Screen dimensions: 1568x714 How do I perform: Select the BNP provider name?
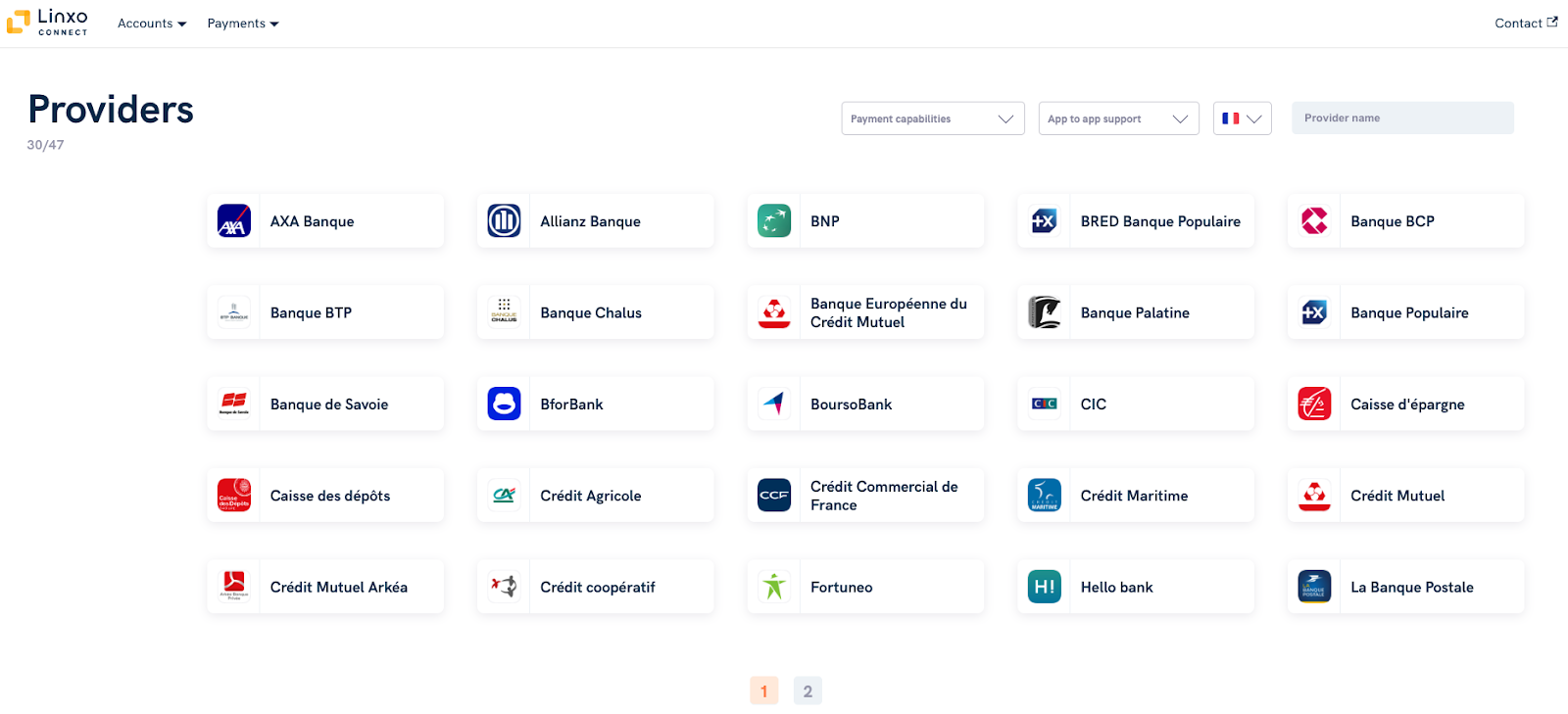click(825, 221)
